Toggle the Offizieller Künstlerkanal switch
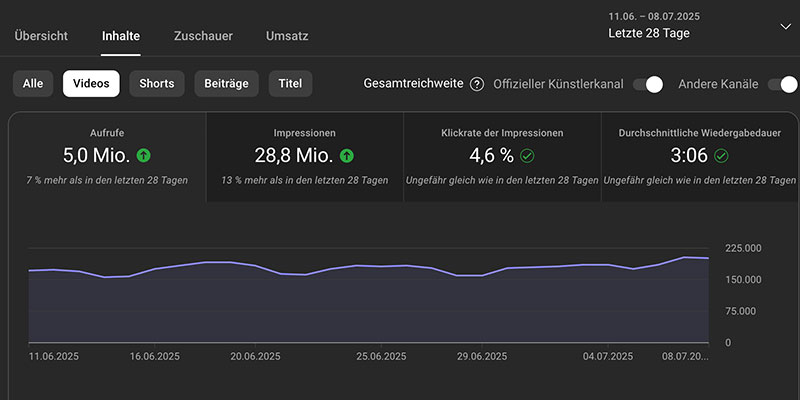This screenshot has width=800, height=400. click(648, 84)
